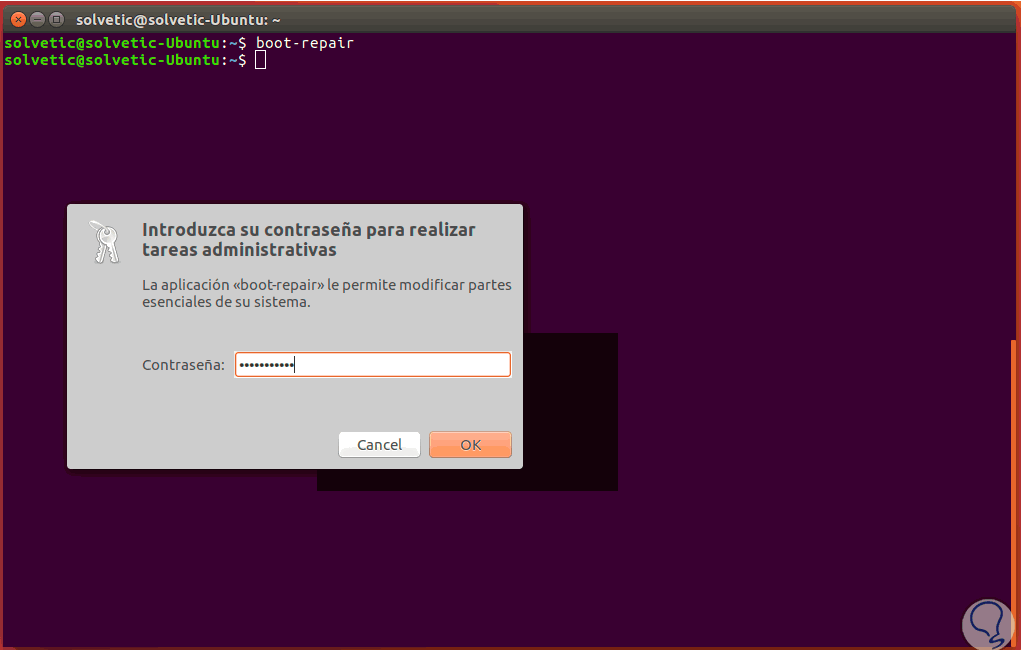Viewport: 1021px width, 650px height.
Task: Click the keys icon in dialog
Action: point(105,242)
